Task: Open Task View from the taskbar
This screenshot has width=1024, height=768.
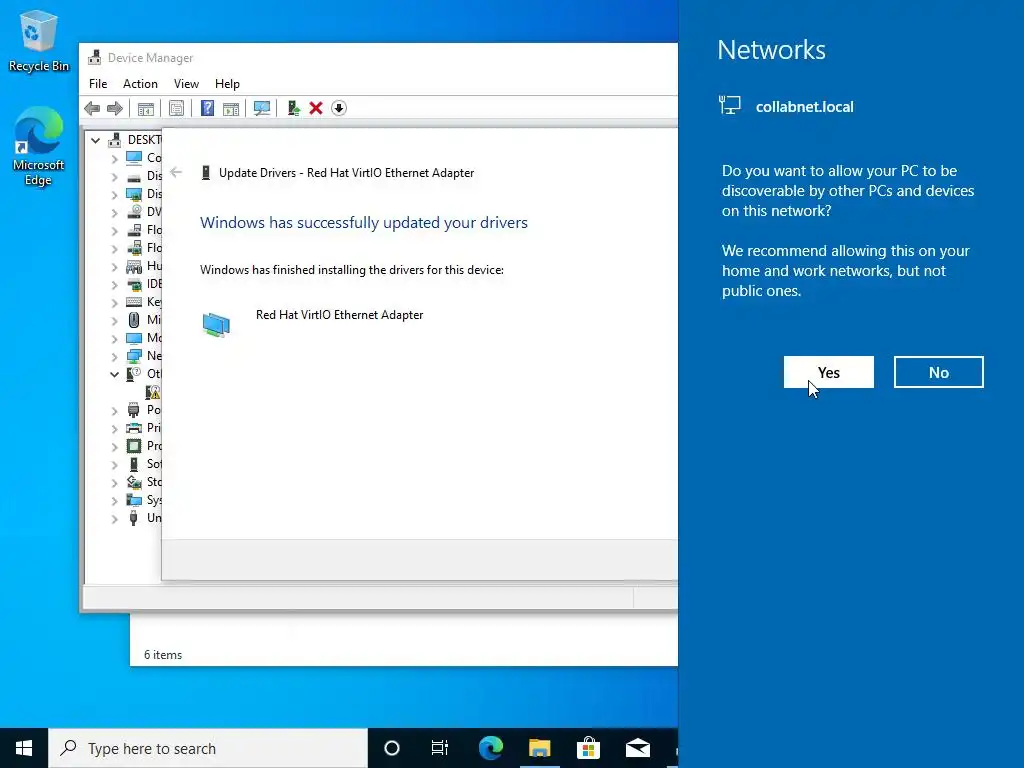Action: tap(440, 748)
